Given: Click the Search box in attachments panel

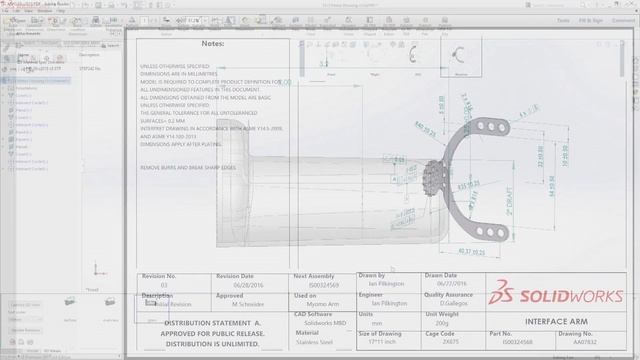Looking at the screenshot, I should click(x=111, y=46).
